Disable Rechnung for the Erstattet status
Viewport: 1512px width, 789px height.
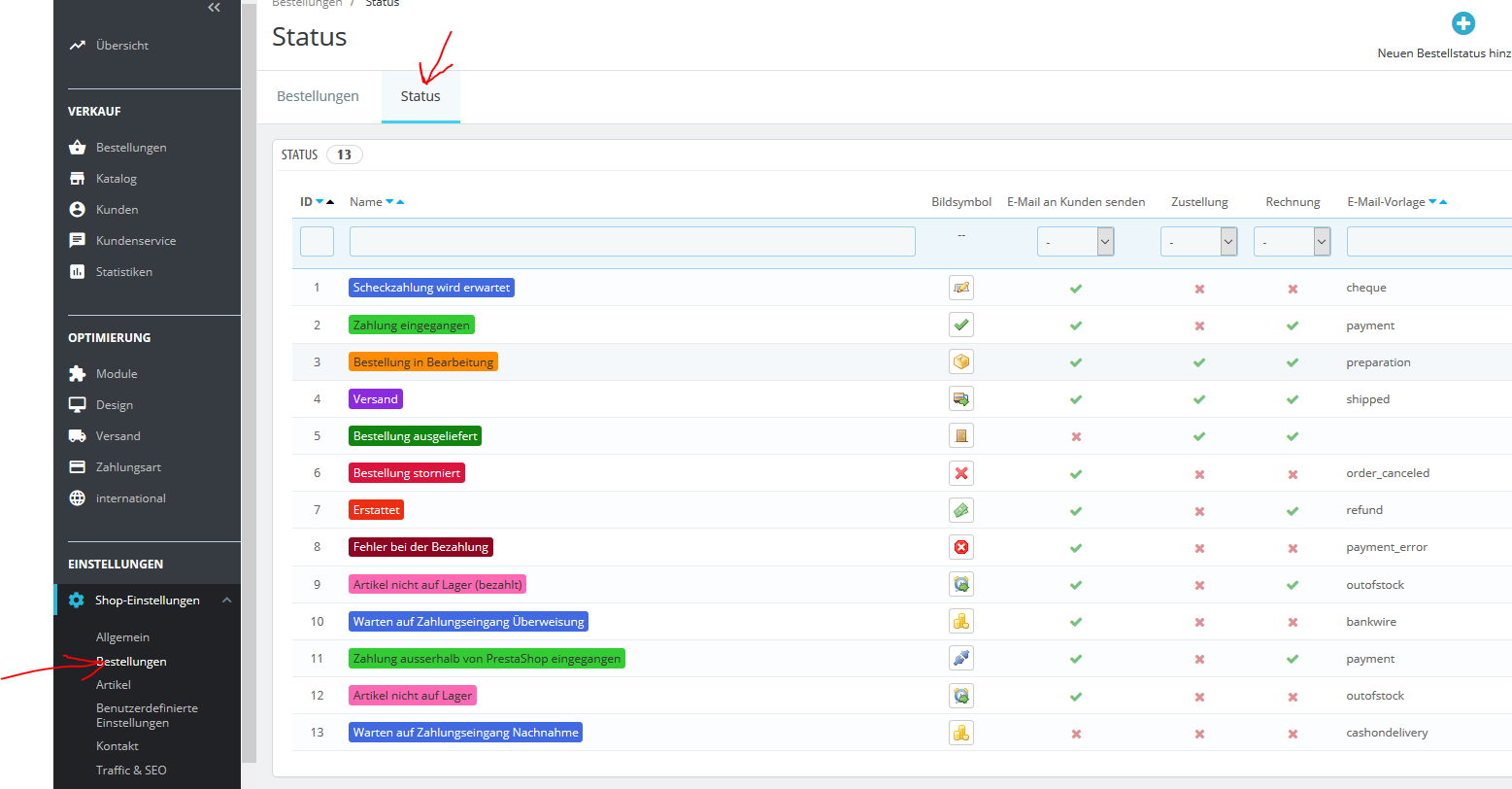[1293, 511]
